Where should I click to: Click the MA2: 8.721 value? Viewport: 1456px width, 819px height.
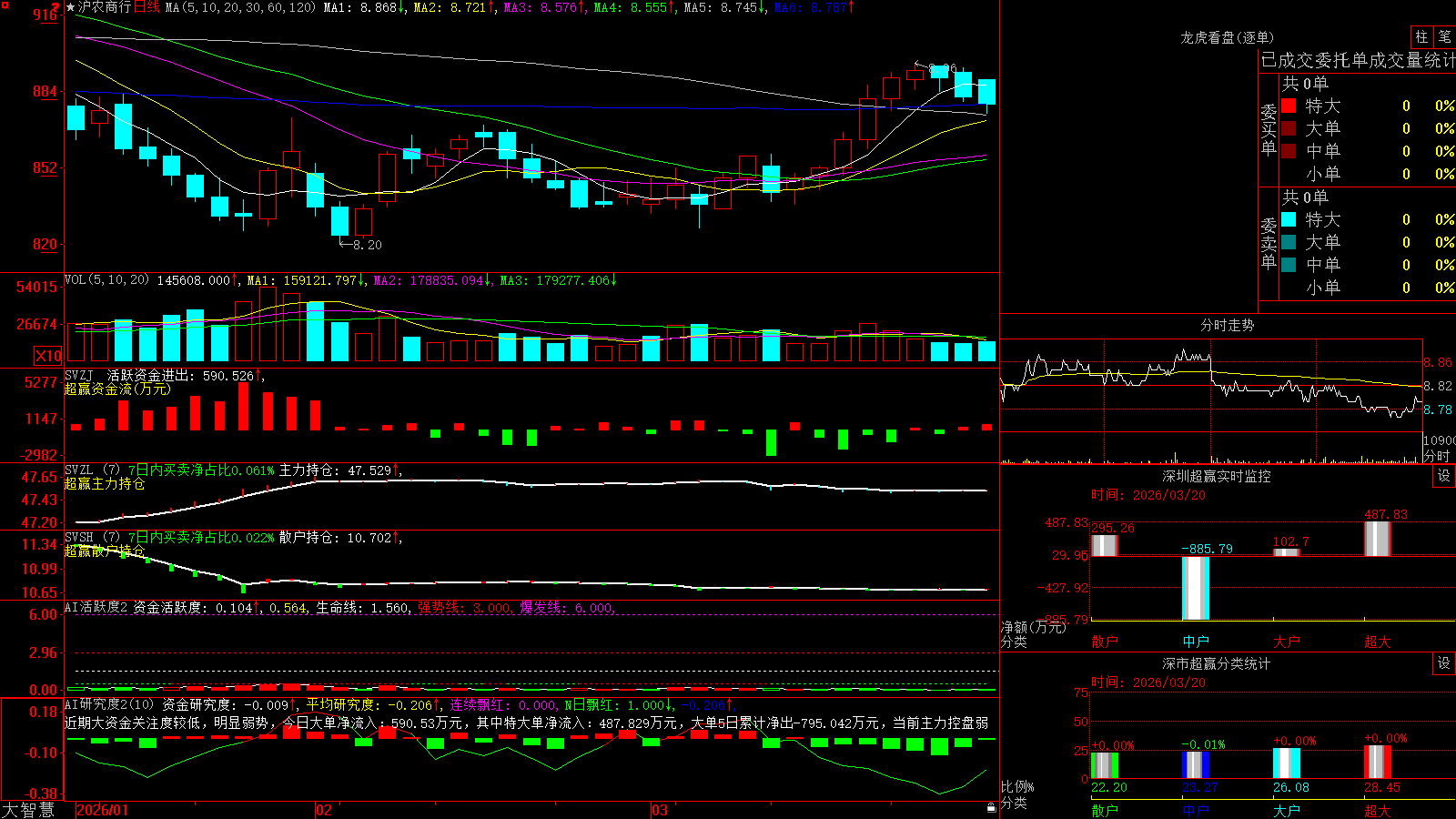coord(454,7)
